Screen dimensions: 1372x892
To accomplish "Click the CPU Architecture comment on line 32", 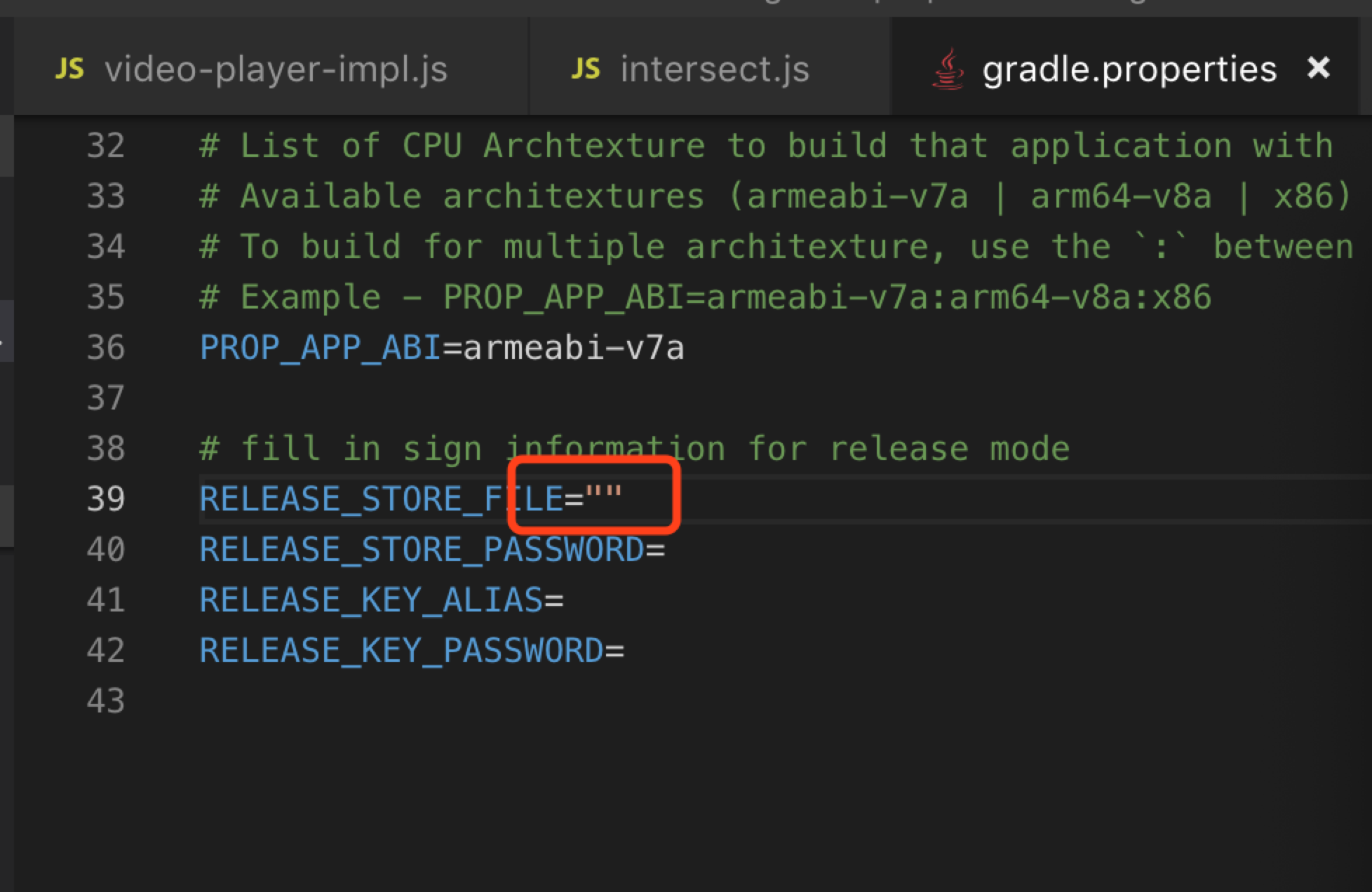I will (x=765, y=146).
